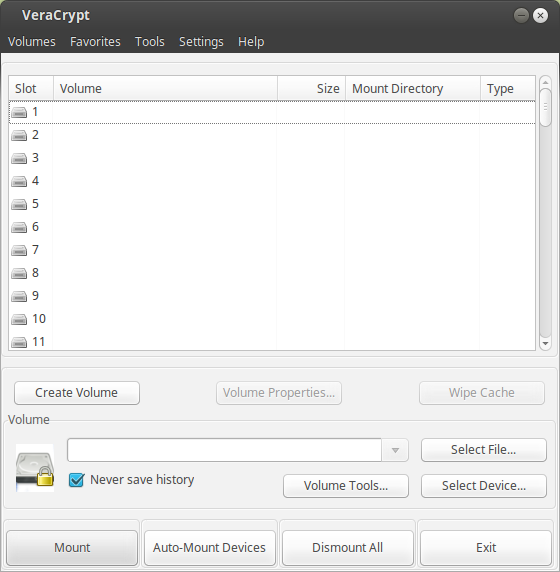
Task: Click the drive icon for slot 3
Action: point(19,158)
